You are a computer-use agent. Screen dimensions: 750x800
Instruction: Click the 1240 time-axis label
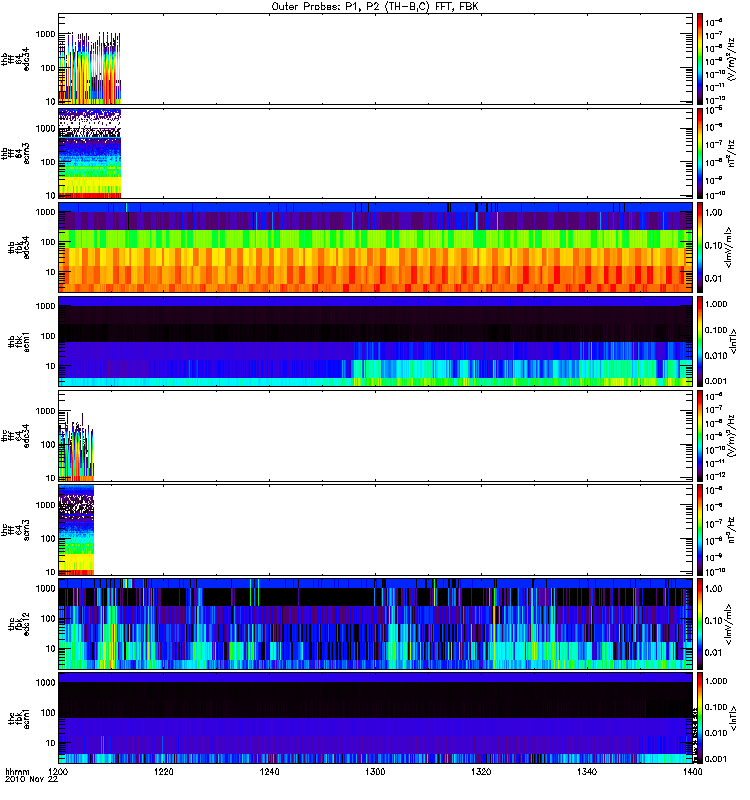click(269, 772)
